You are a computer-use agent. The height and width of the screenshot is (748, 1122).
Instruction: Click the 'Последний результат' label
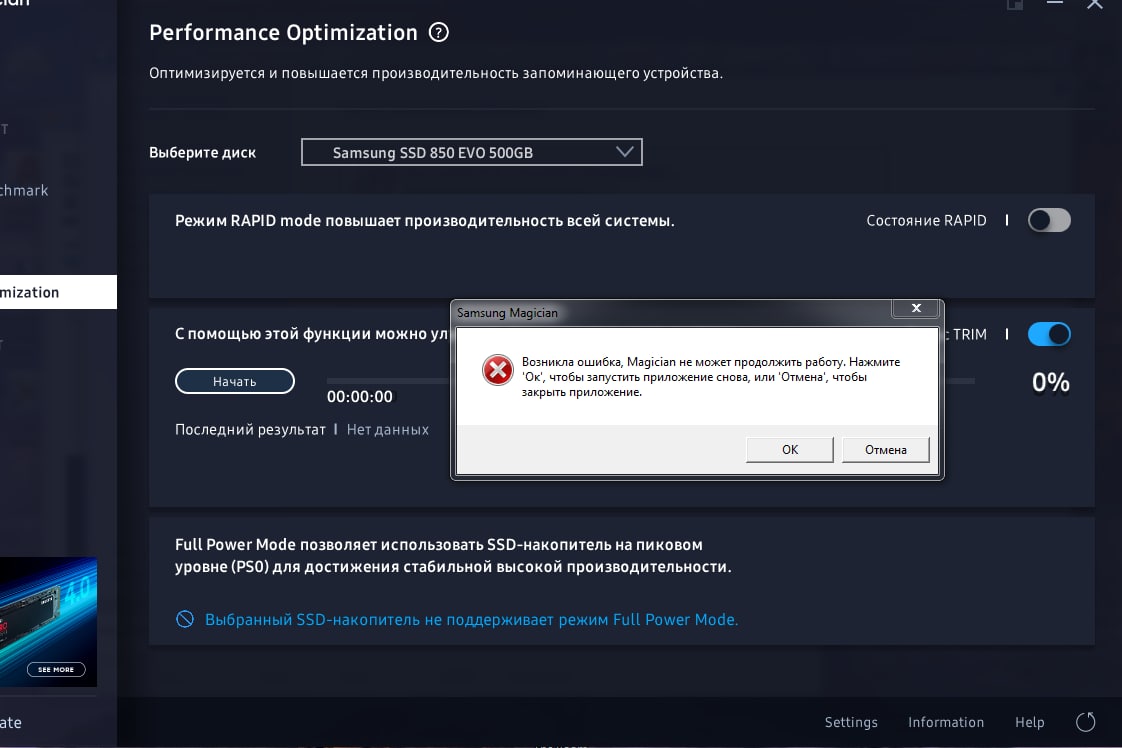coord(250,429)
